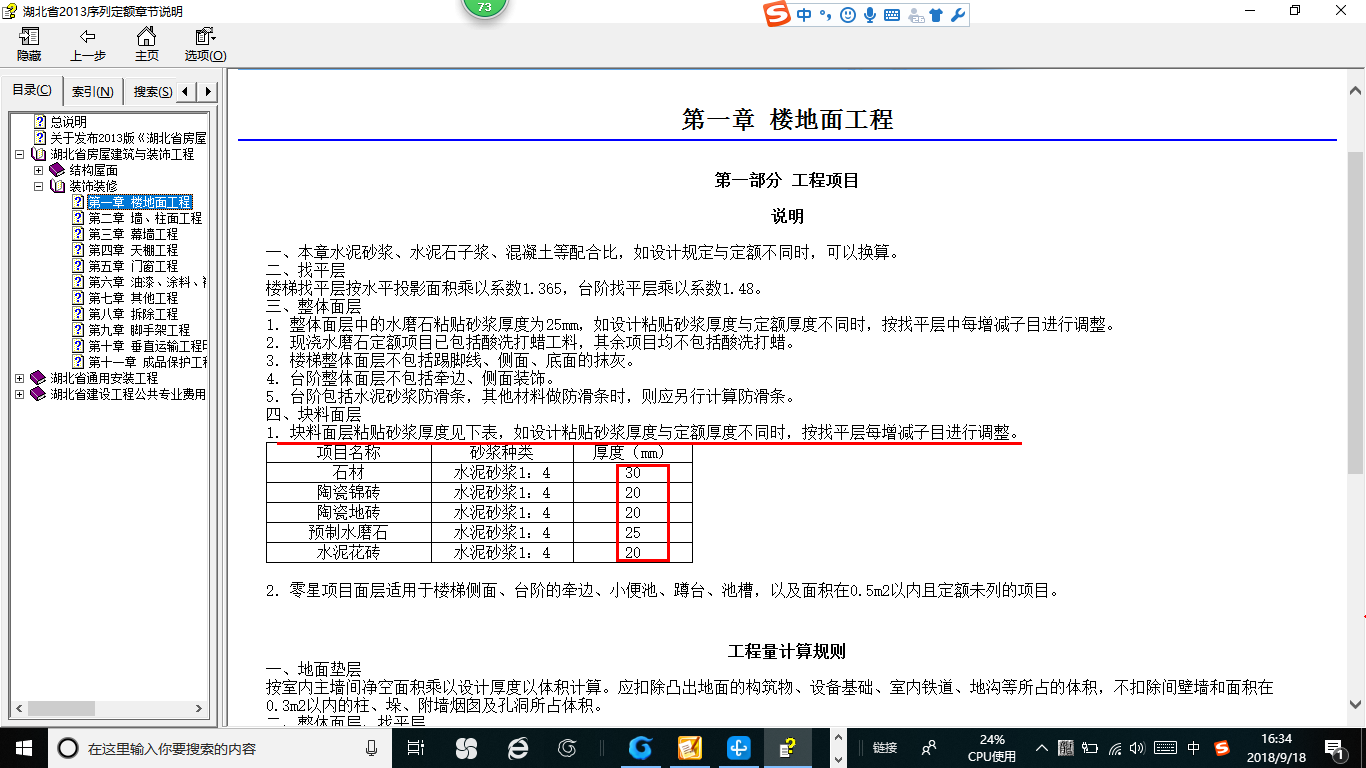Open the Internet Explorer taskbar icon
Image resolution: width=1366 pixels, height=768 pixels.
pos(518,747)
